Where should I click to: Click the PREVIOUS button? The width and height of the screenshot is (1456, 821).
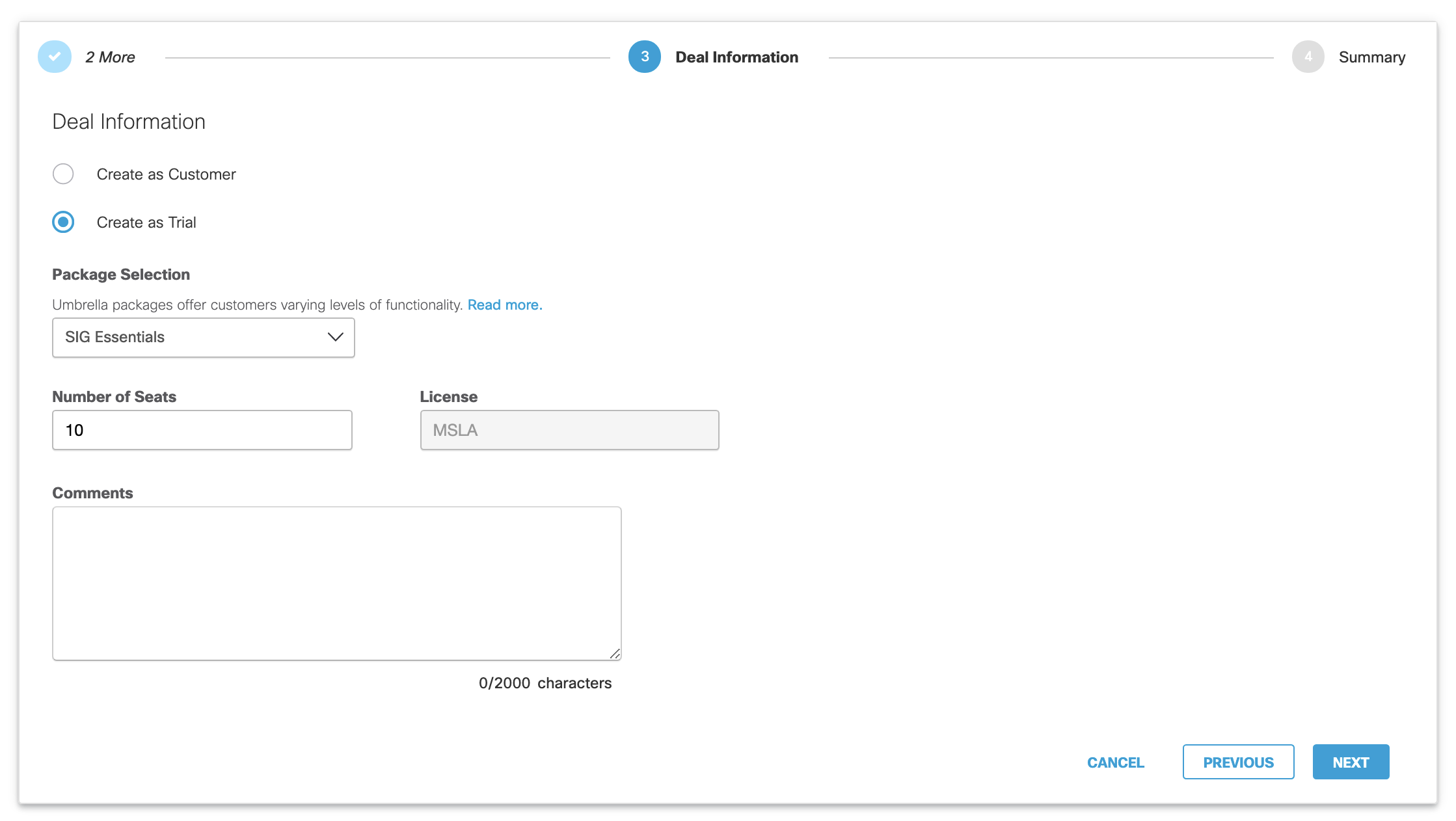pos(1238,762)
